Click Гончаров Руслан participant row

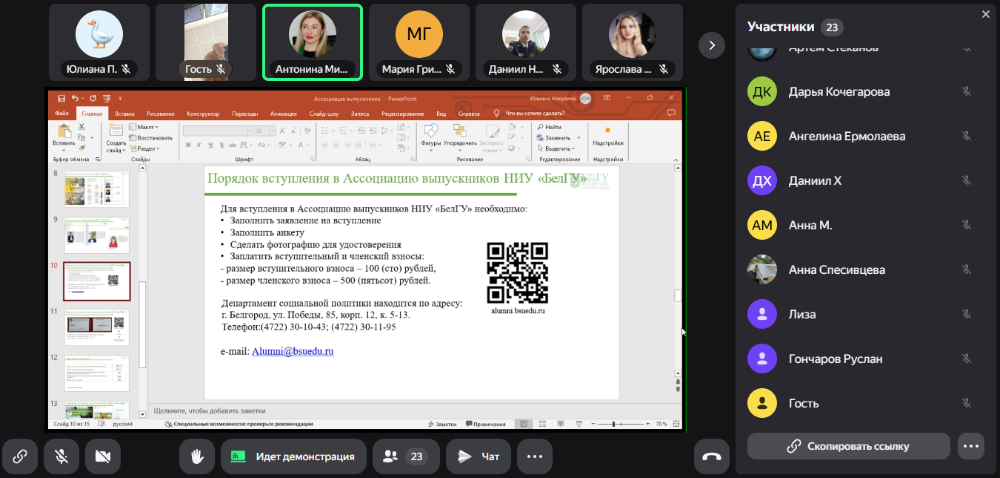point(860,359)
